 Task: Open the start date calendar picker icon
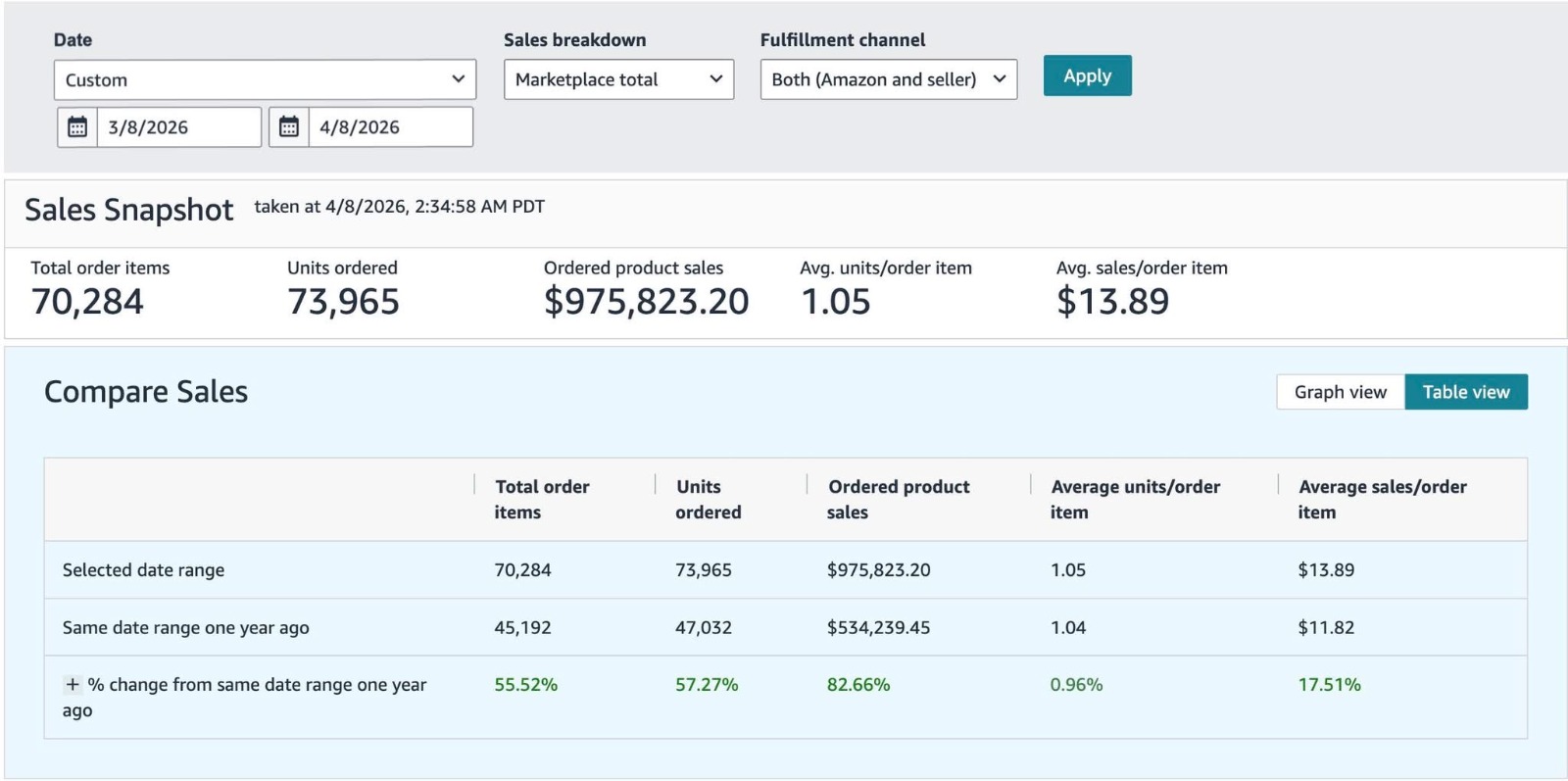pyautogui.click(x=77, y=127)
